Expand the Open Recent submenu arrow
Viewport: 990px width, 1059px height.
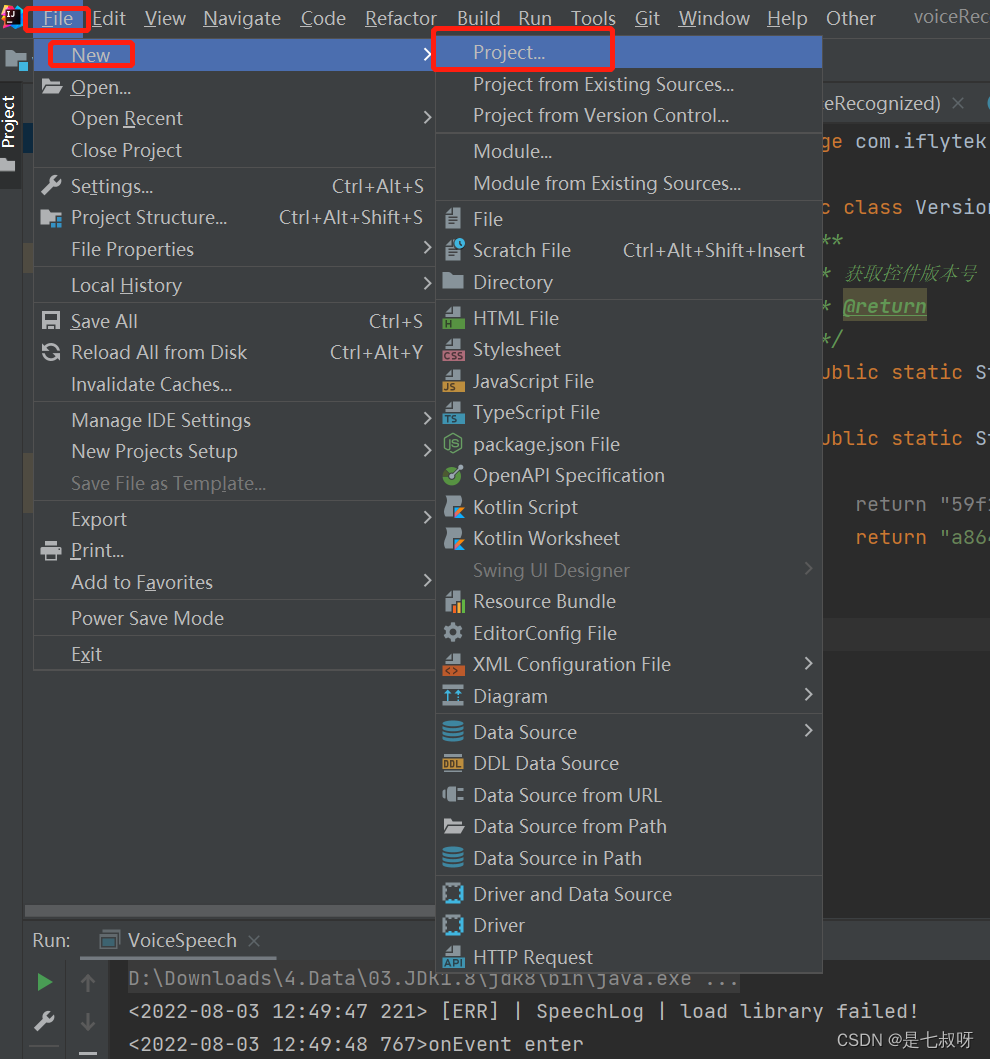(x=427, y=118)
